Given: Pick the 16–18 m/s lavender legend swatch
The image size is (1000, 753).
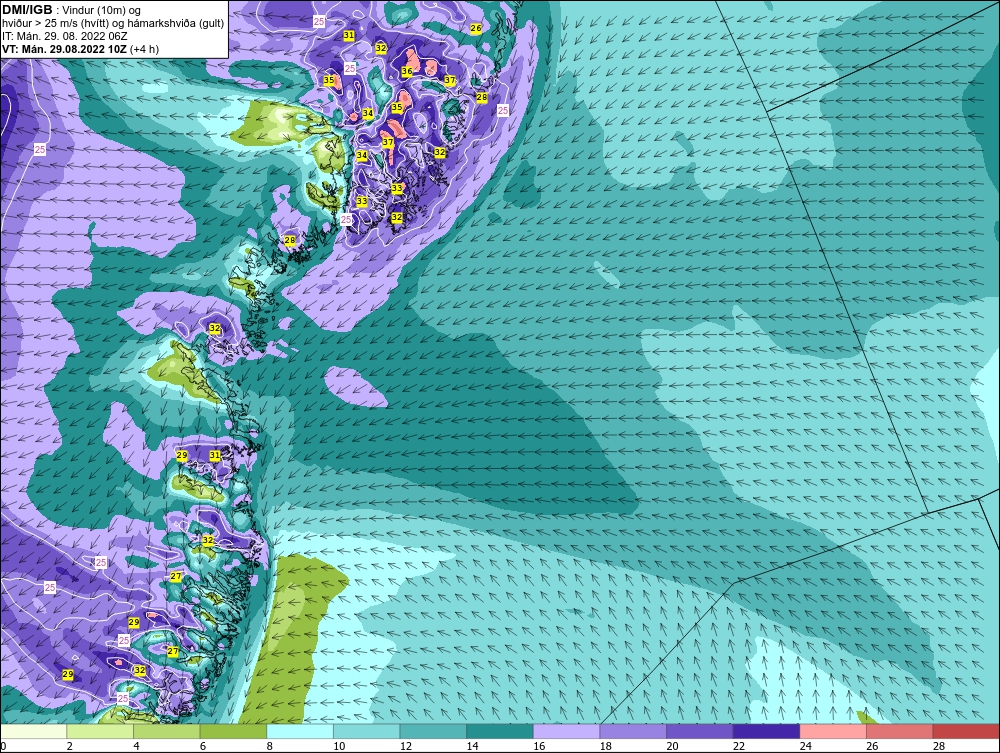Looking at the screenshot, I should pyautogui.click(x=566, y=731).
